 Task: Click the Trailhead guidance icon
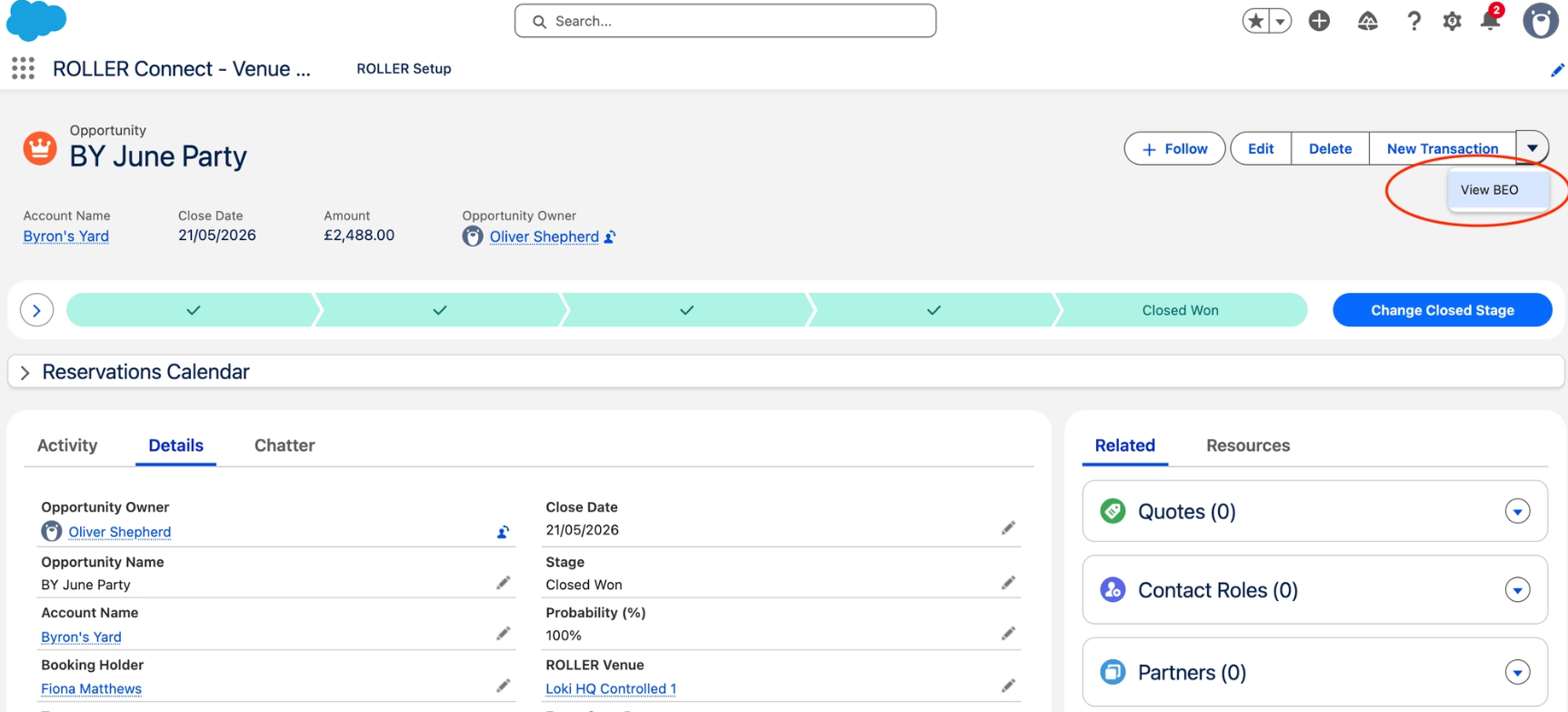pyautogui.click(x=1367, y=21)
